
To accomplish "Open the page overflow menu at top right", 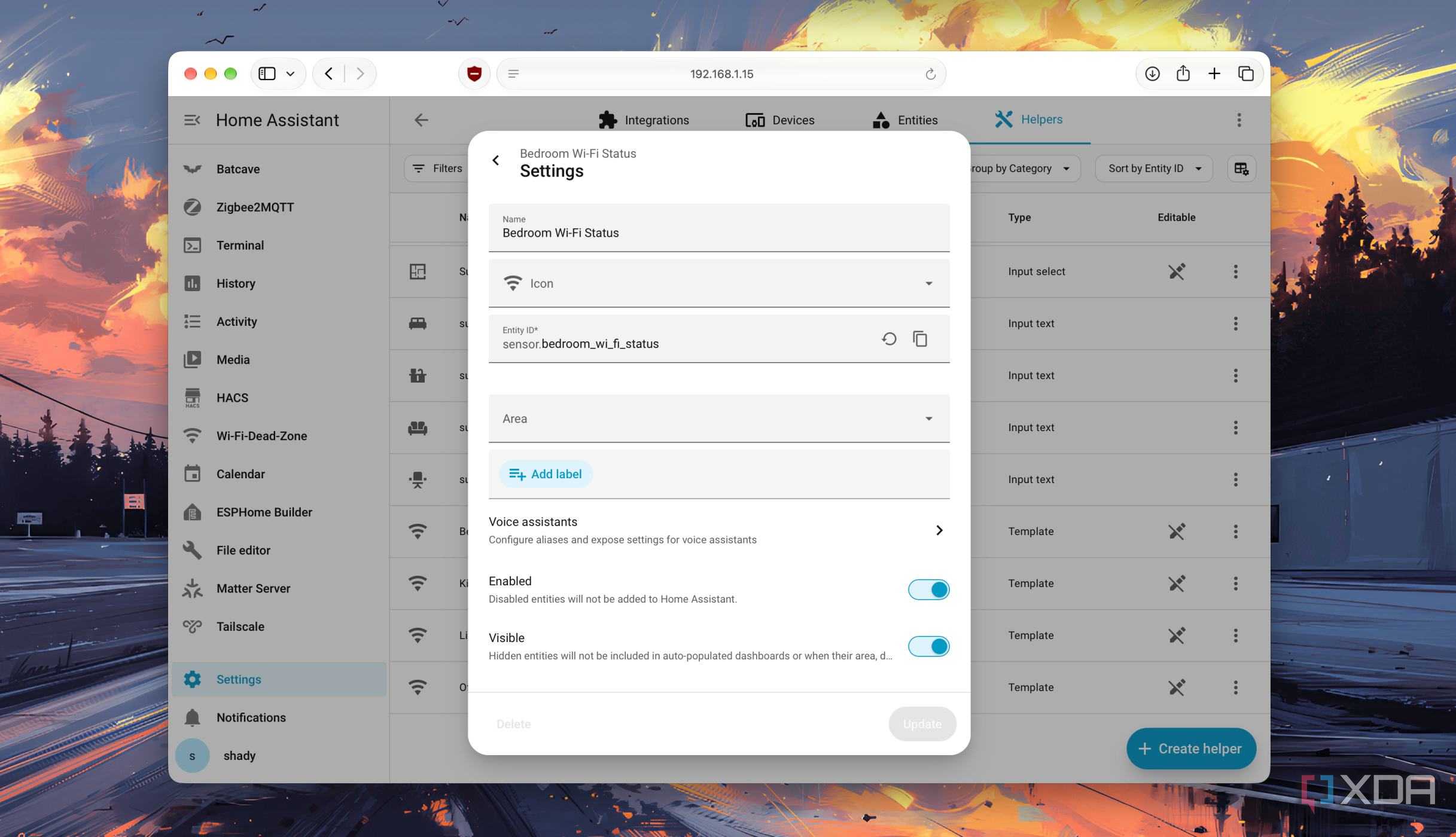I will point(1239,120).
